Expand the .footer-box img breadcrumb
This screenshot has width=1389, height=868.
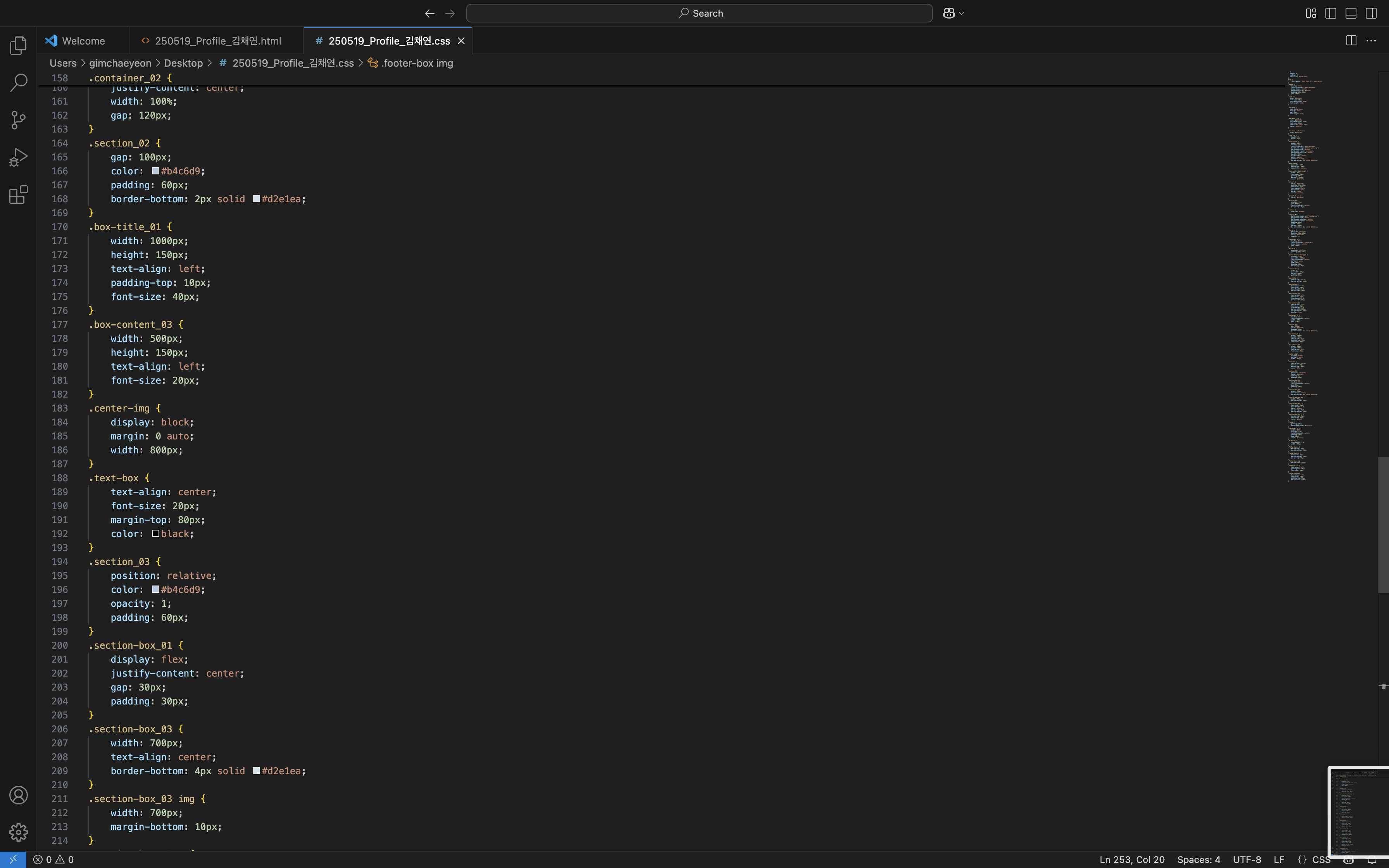(x=417, y=63)
